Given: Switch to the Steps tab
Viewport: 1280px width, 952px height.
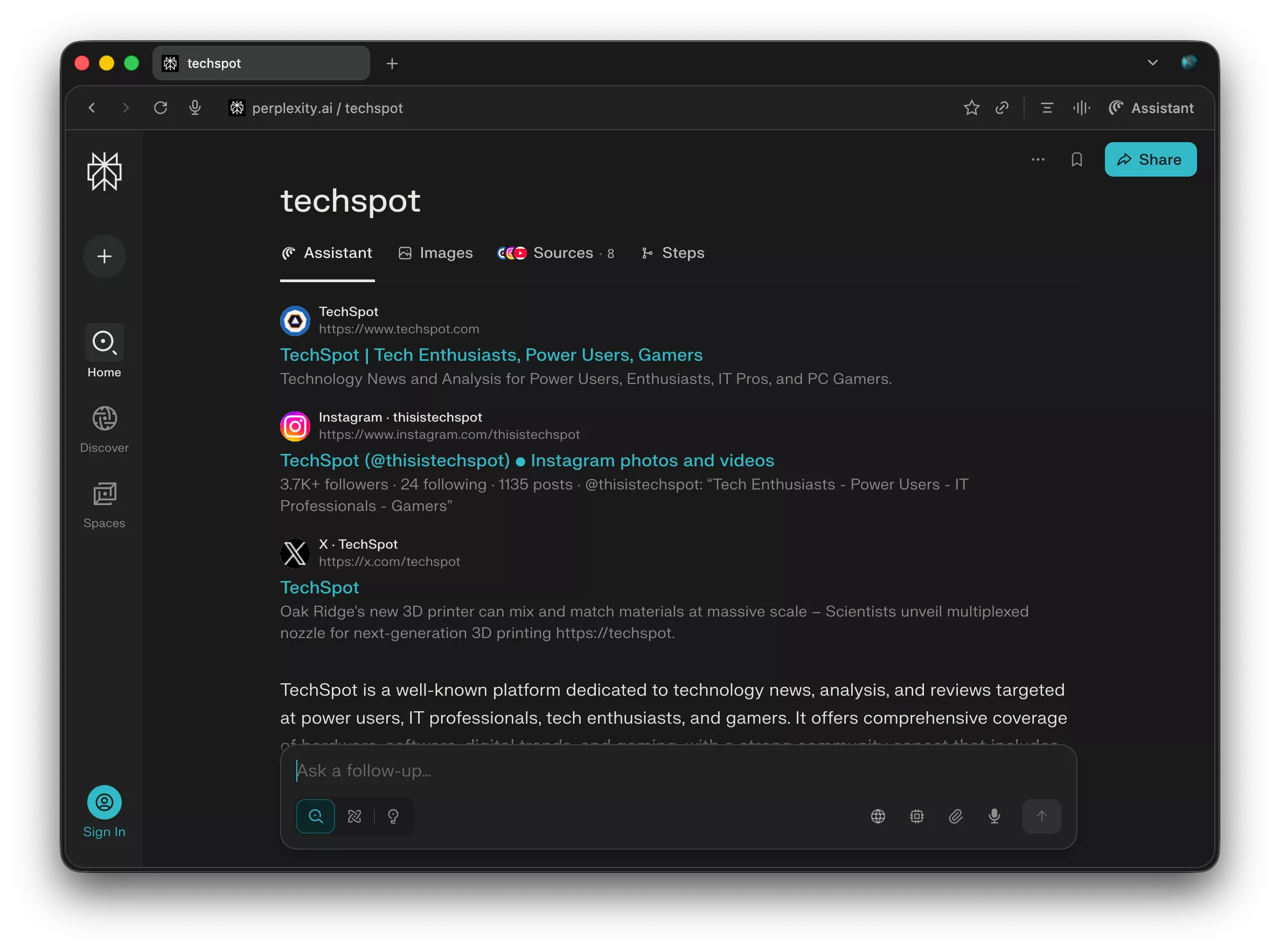Looking at the screenshot, I should click(x=673, y=253).
